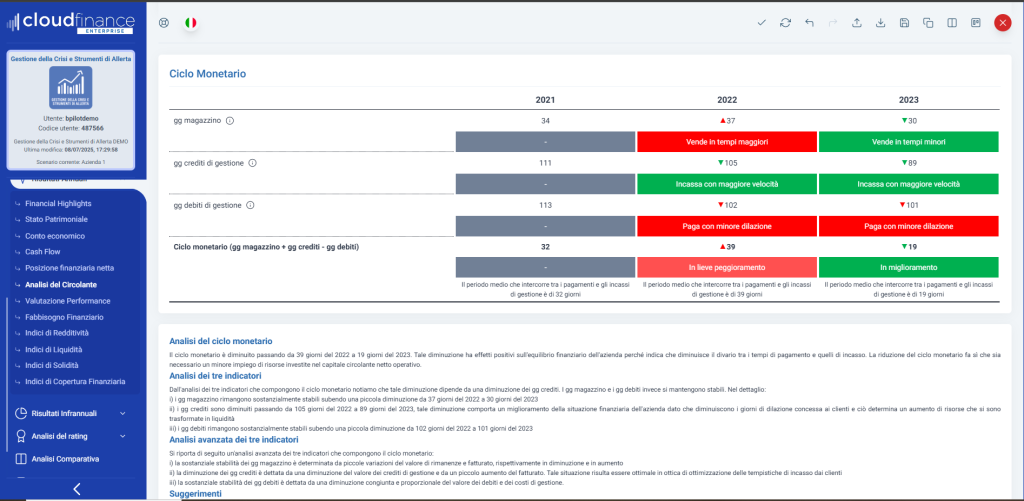
Task: Click the checkmark confirm icon in top toolbar
Action: pos(761,23)
